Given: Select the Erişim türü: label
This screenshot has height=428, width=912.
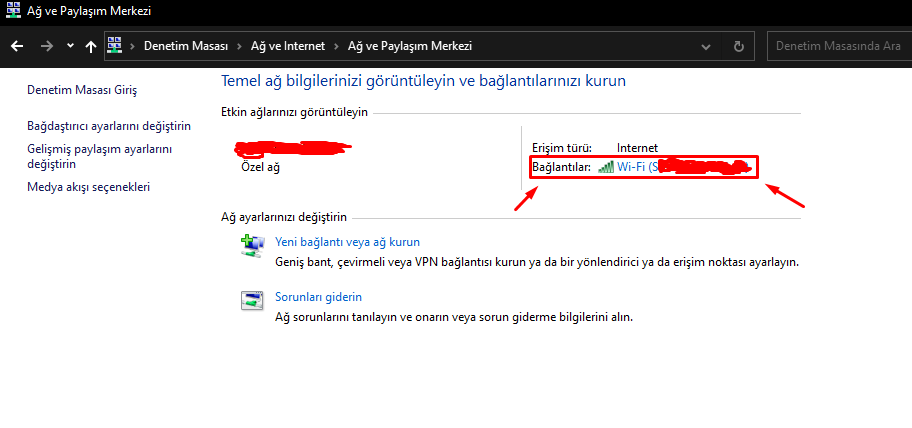Looking at the screenshot, I should (x=561, y=148).
